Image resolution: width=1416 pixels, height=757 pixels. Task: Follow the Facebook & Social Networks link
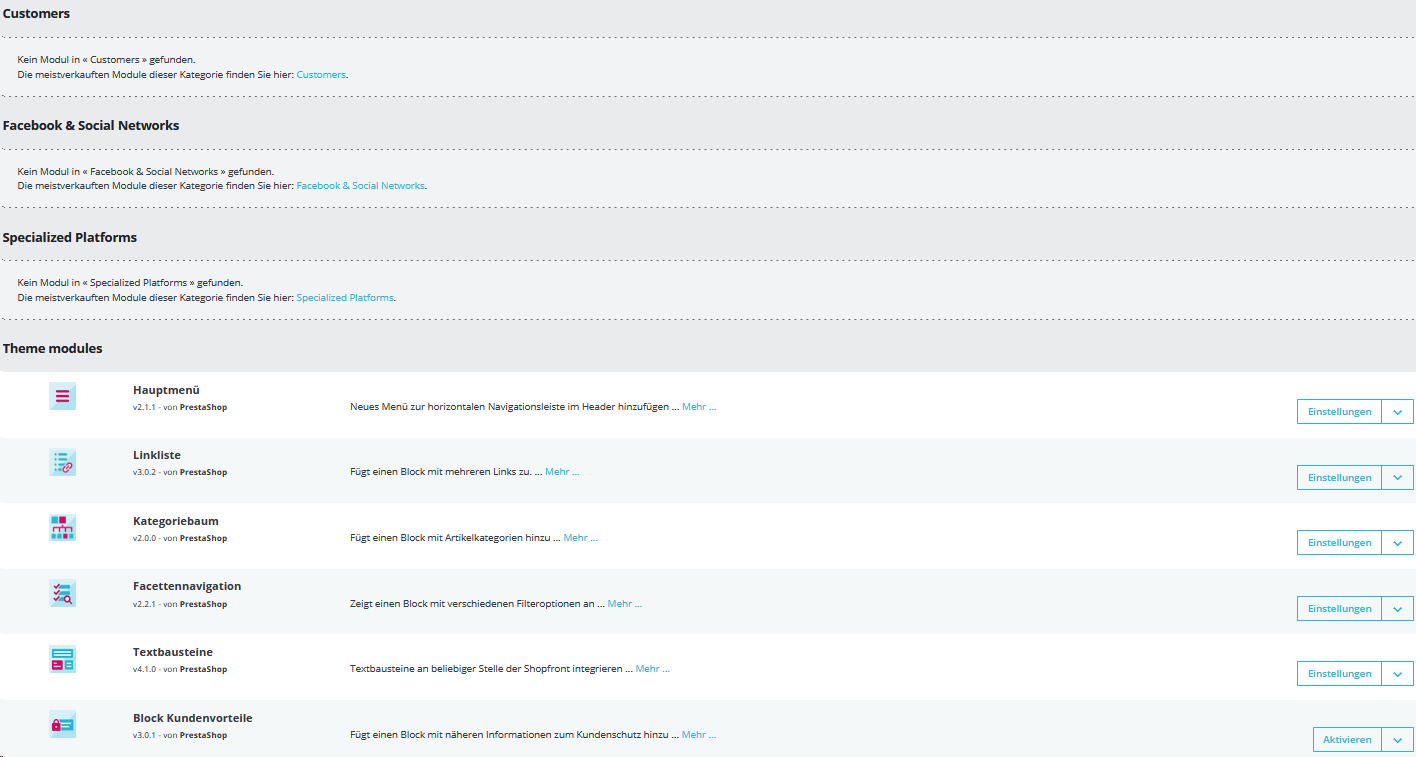coord(361,186)
